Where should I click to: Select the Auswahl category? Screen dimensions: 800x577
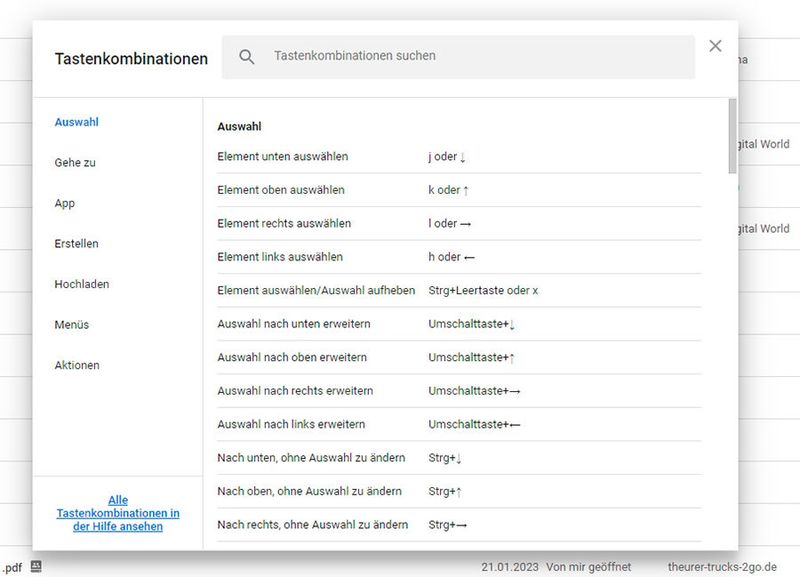pyautogui.click(x=77, y=122)
